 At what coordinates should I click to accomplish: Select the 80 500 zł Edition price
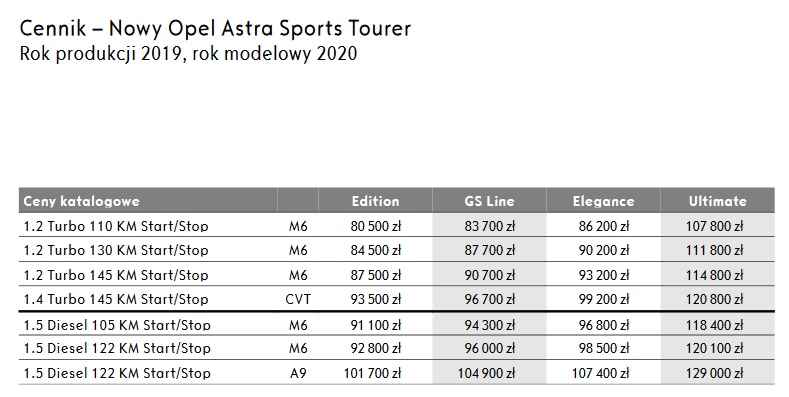(375, 226)
